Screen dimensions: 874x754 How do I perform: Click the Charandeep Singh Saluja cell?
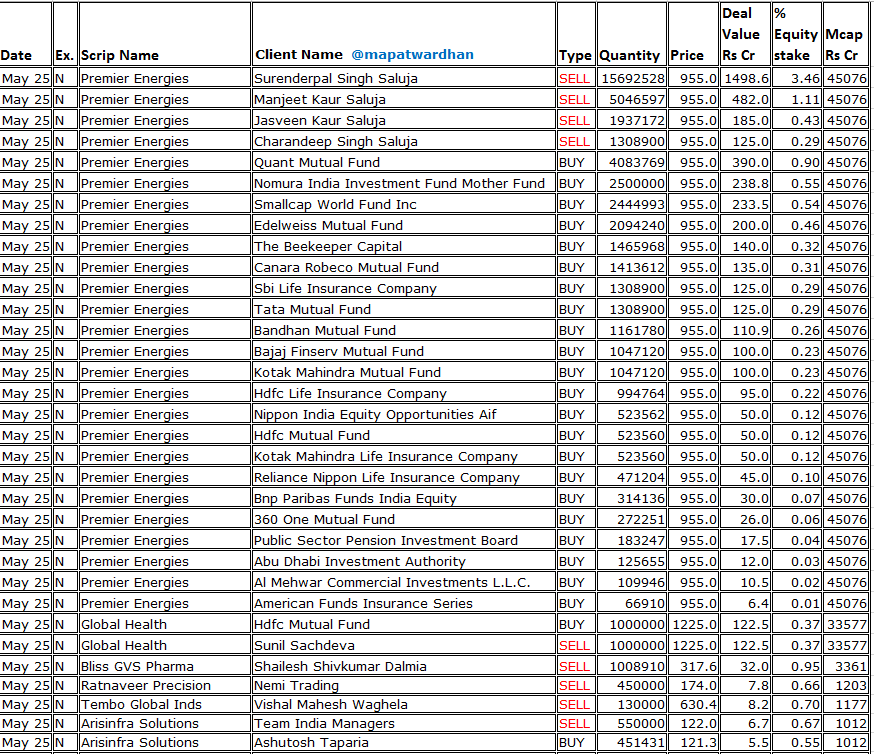click(x=404, y=142)
